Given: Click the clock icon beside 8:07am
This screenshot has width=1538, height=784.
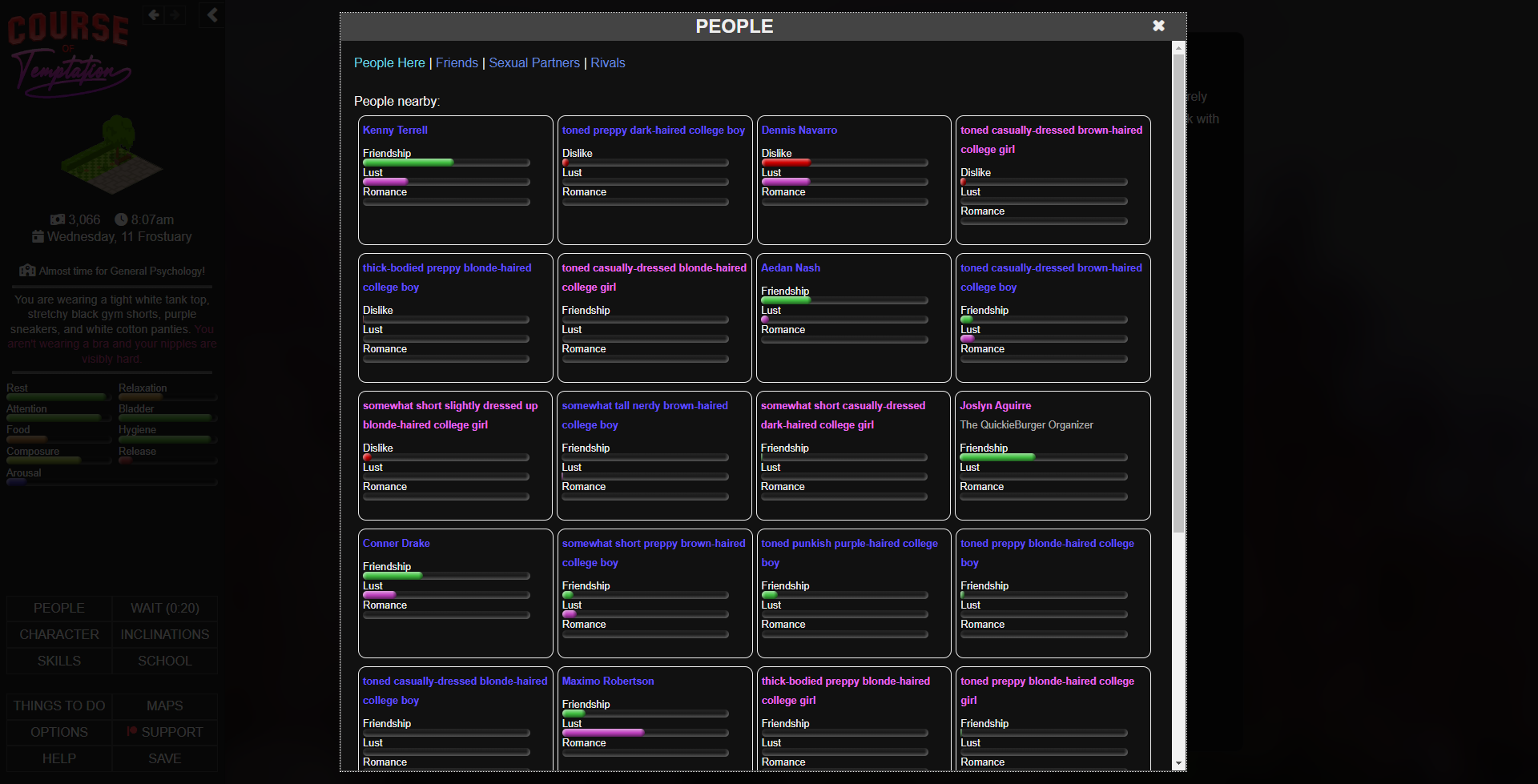Looking at the screenshot, I should click(121, 219).
